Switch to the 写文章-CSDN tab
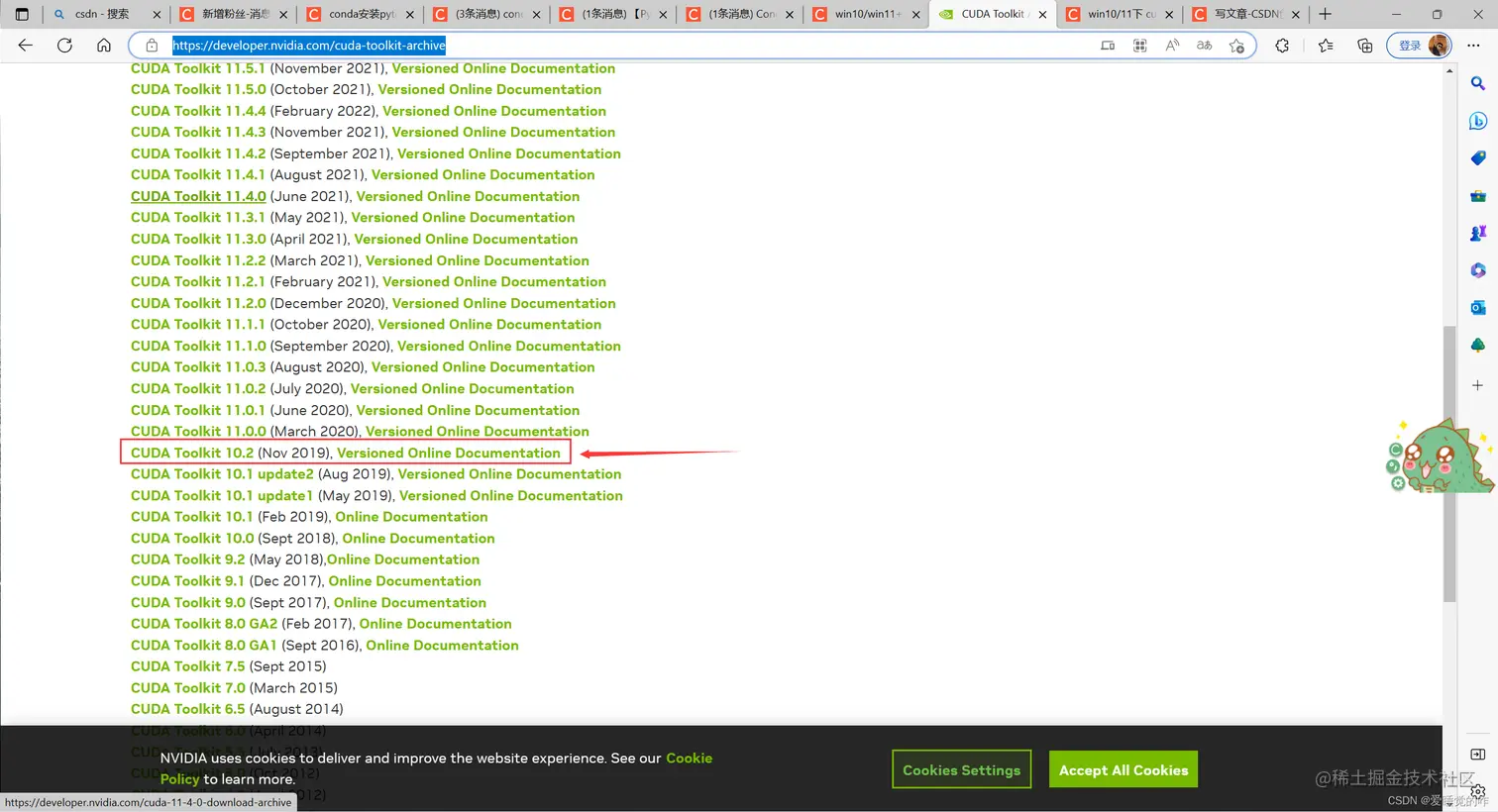1498x812 pixels. [1244, 14]
